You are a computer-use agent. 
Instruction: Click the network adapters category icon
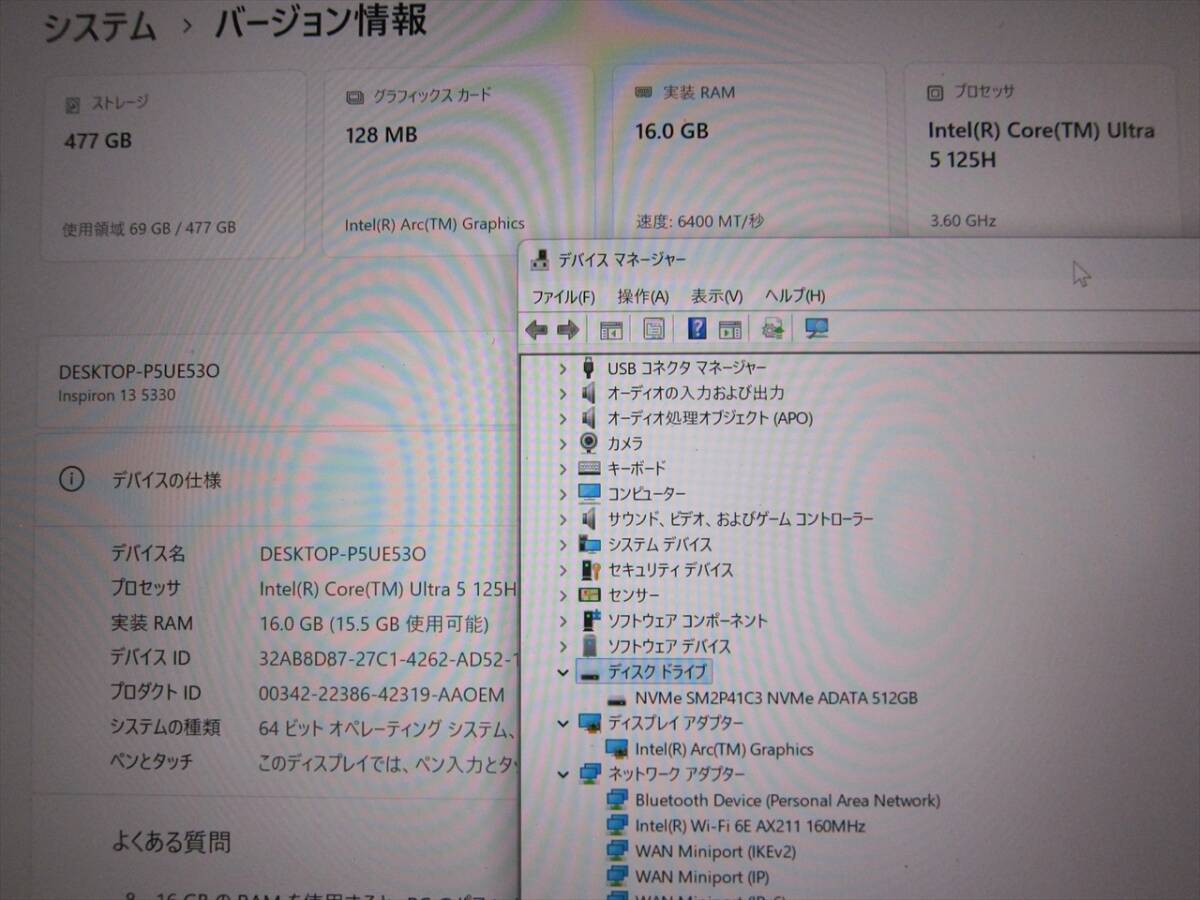pos(590,774)
